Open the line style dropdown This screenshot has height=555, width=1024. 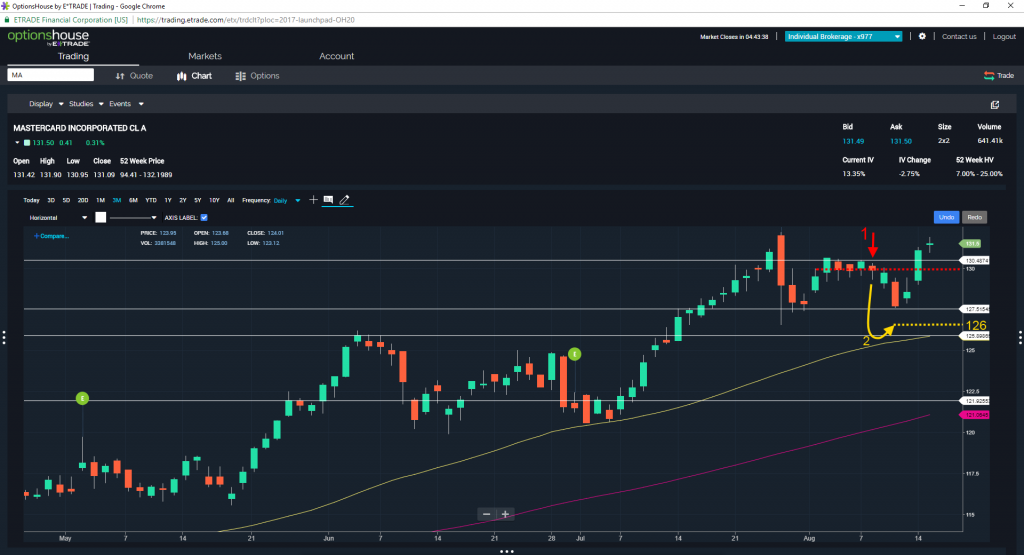pyautogui.click(x=133, y=217)
